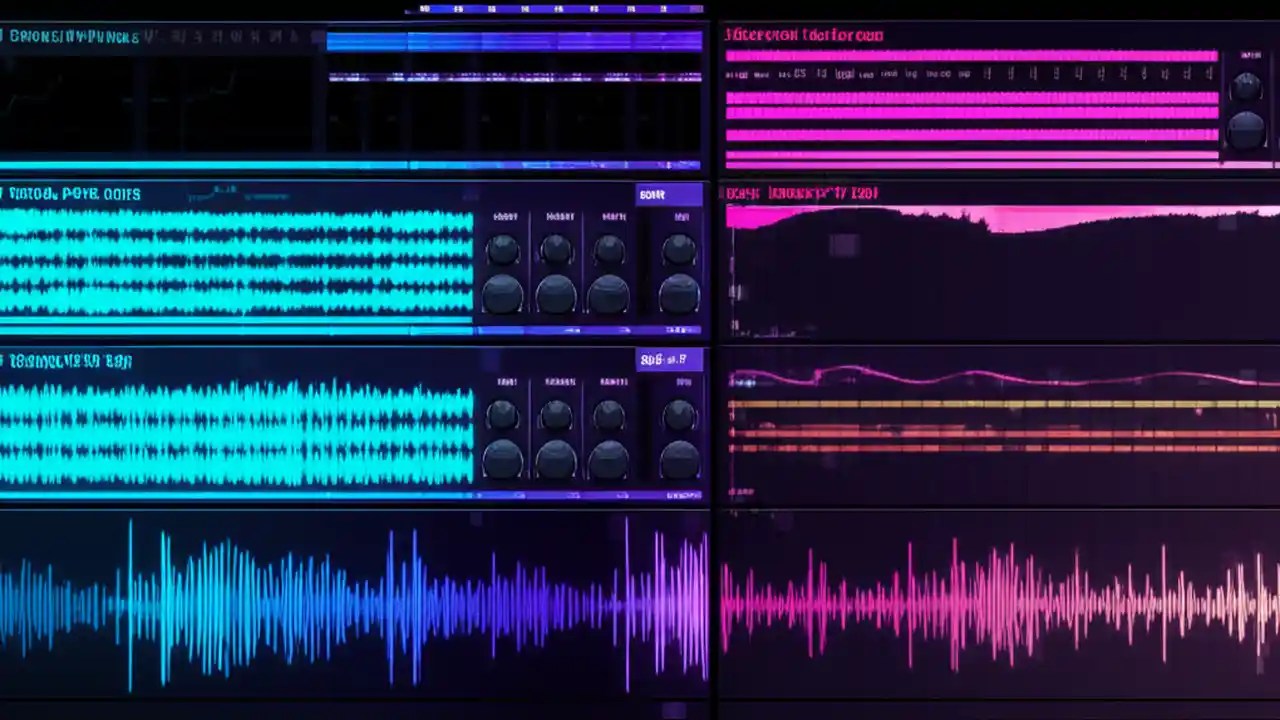Screen dimensions: 1280x720
Task: Select the first knob in the lower EQ track panel
Action: click(x=503, y=415)
